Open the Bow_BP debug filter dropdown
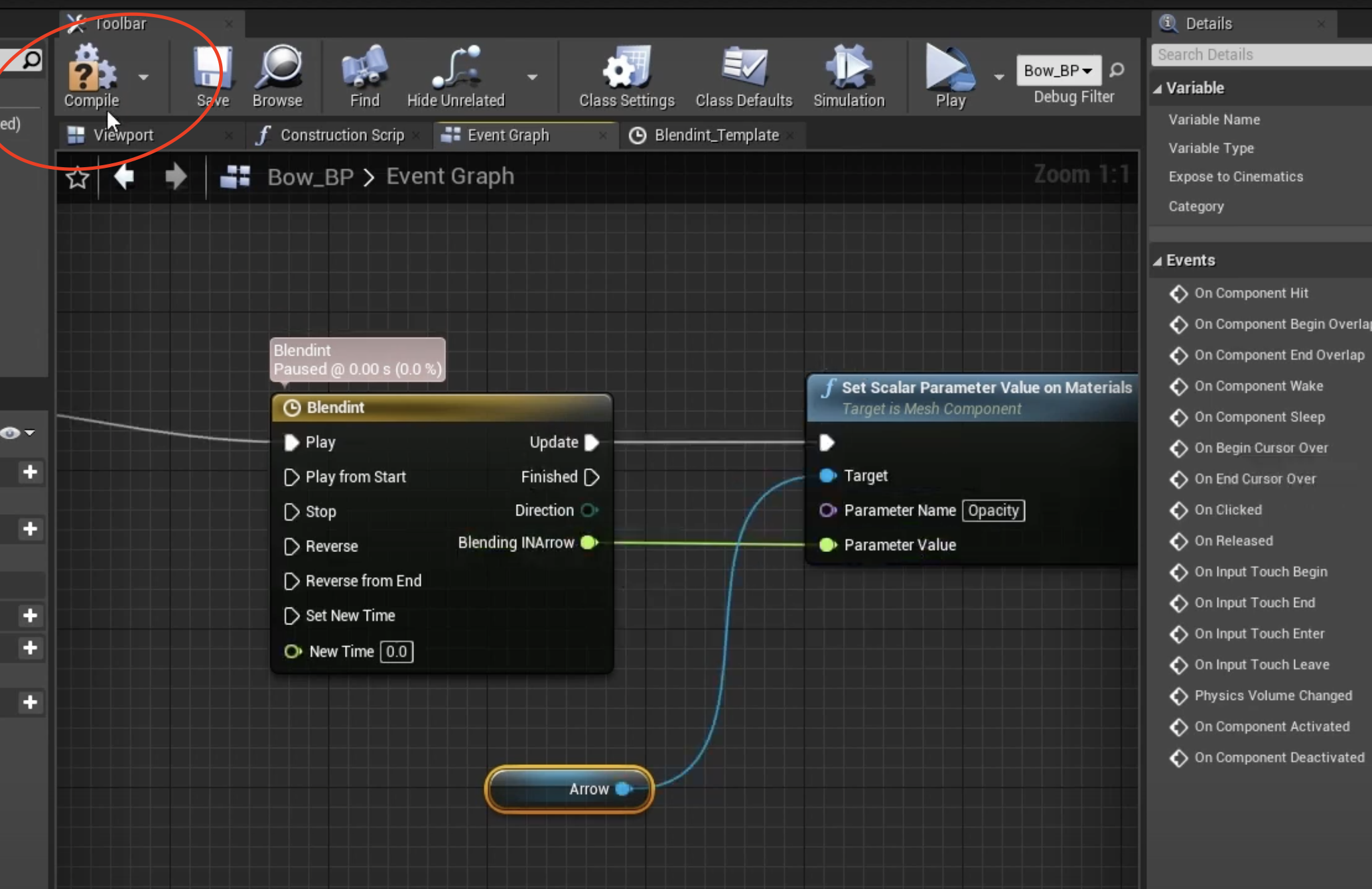 point(1058,70)
